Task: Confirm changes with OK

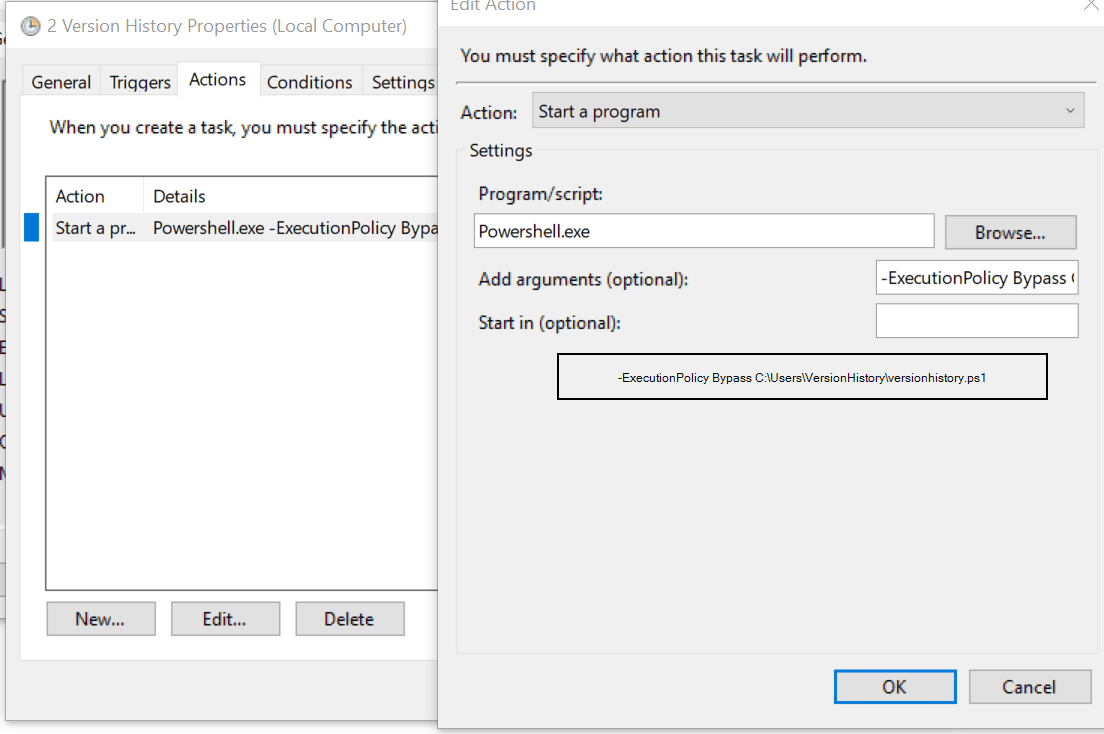Action: [x=894, y=686]
